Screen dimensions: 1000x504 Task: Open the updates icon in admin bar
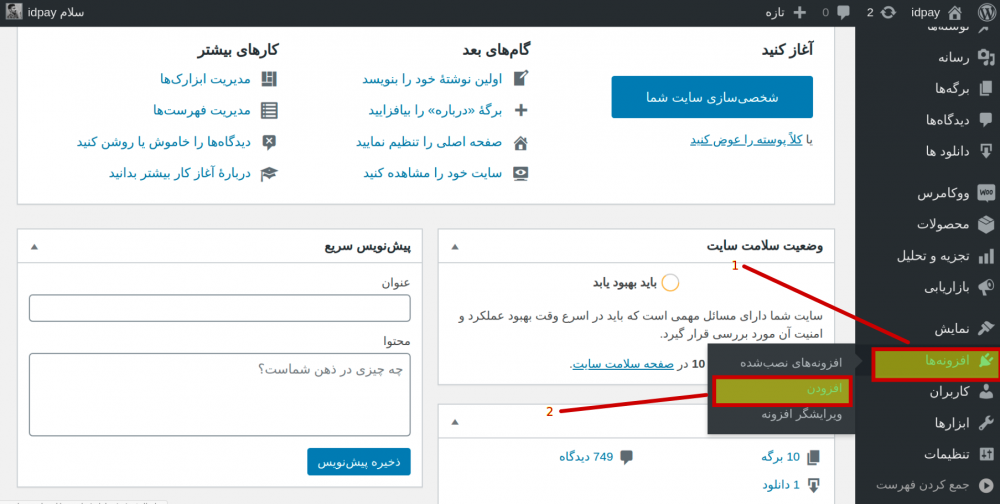coord(885,12)
